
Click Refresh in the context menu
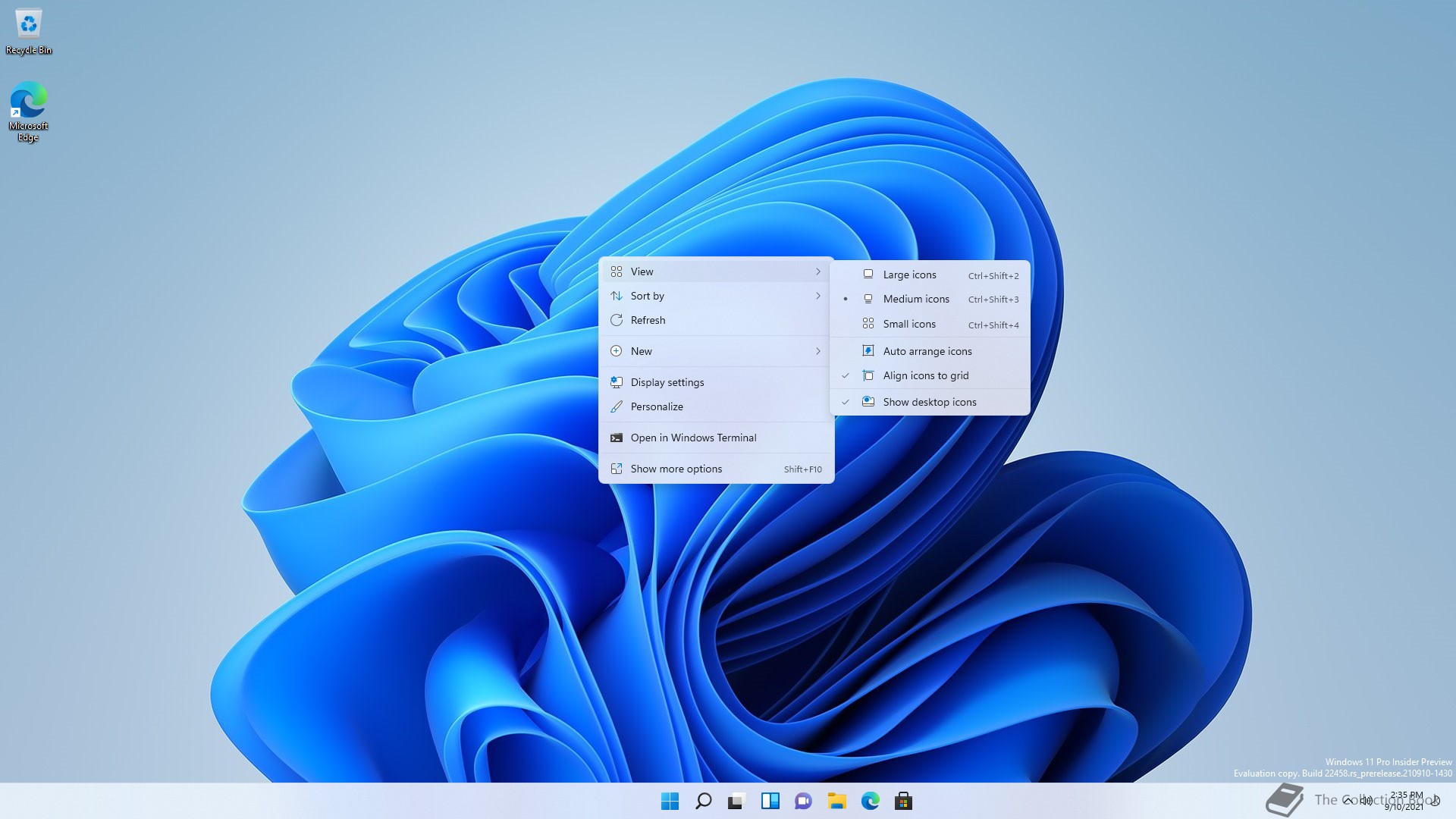(648, 320)
